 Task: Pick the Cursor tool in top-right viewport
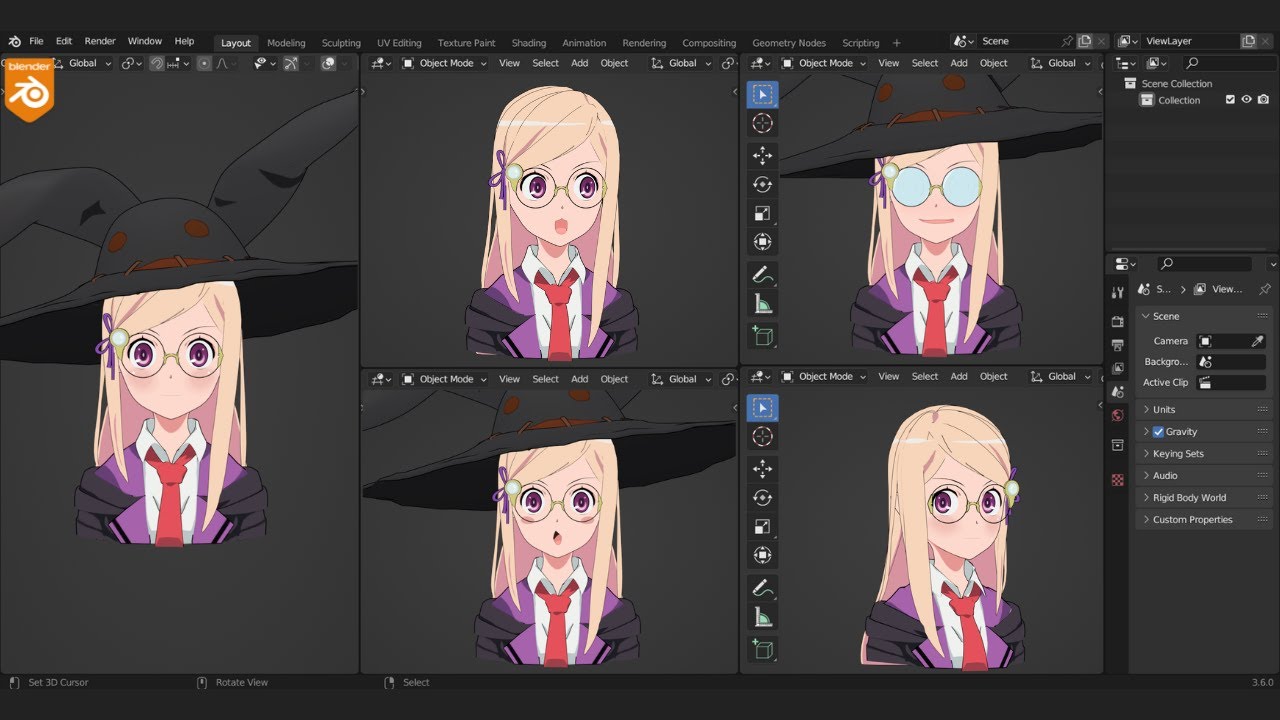[762, 124]
